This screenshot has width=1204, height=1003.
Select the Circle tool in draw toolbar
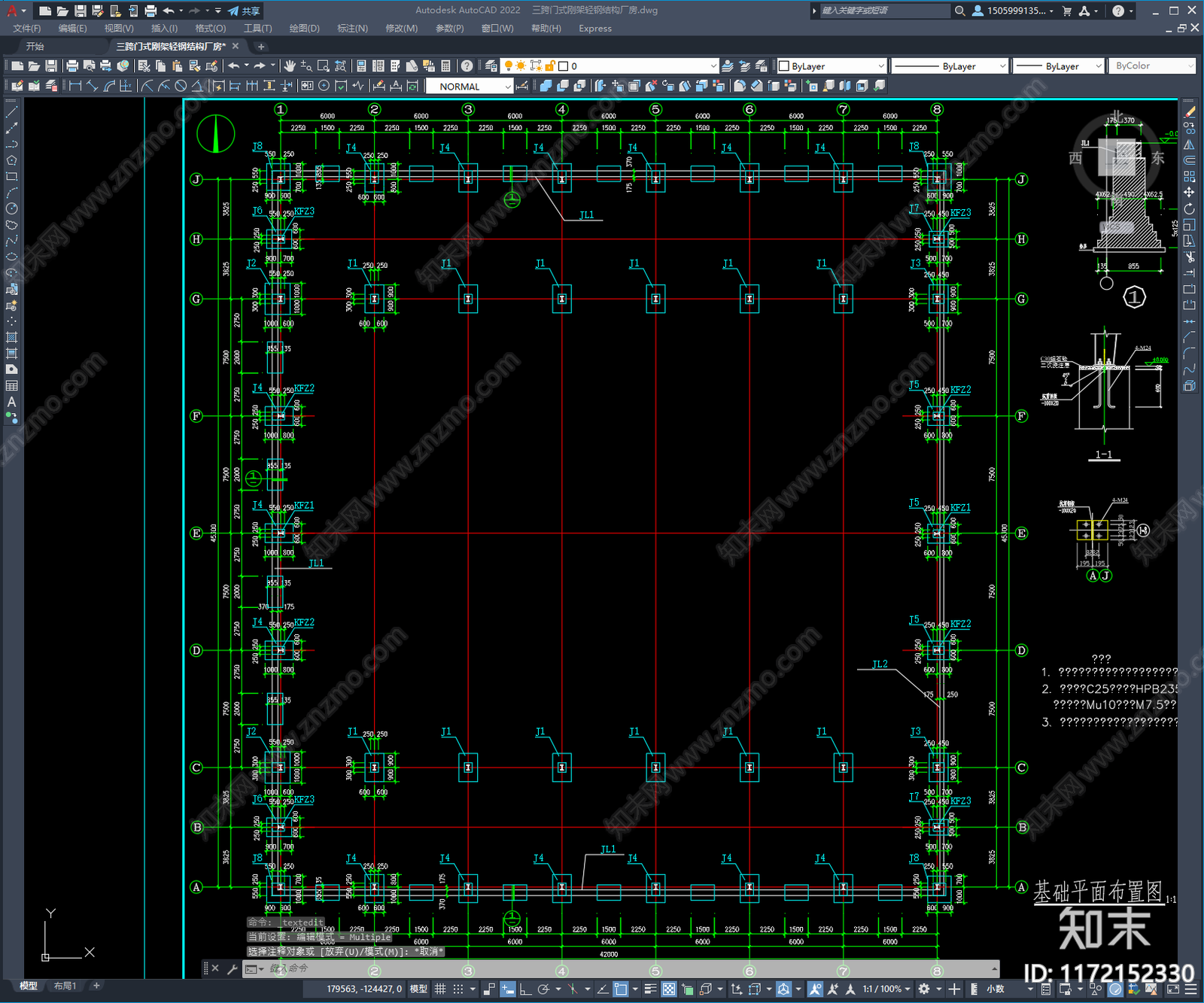coord(11,209)
